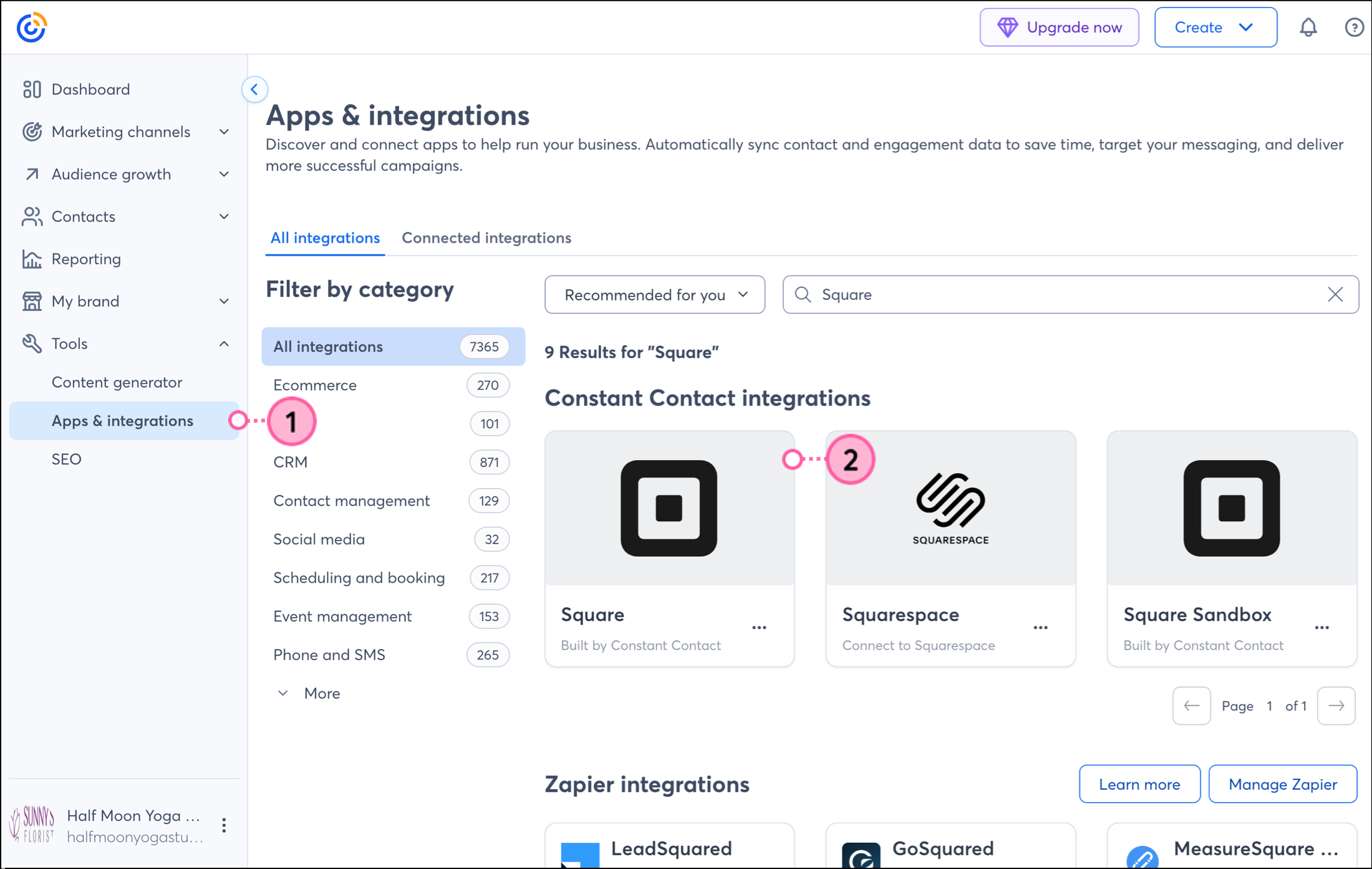The width and height of the screenshot is (1372, 869).
Task: Switch to the All integrations tab
Action: coord(325,238)
